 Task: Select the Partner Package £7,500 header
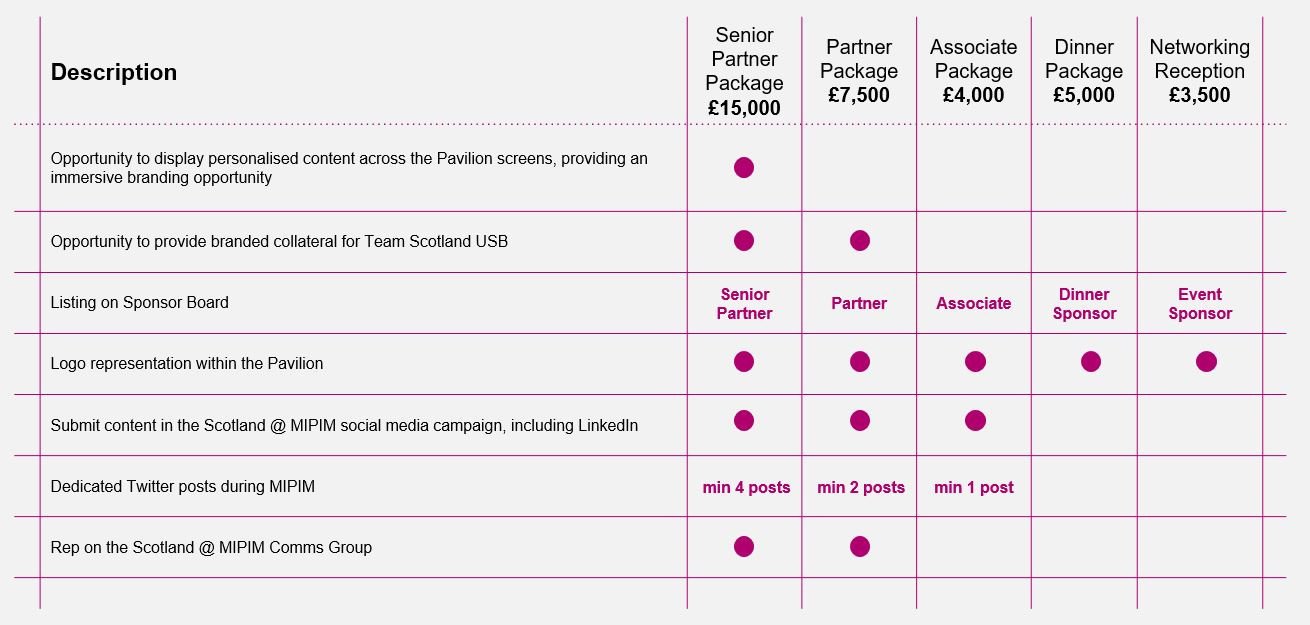859,72
